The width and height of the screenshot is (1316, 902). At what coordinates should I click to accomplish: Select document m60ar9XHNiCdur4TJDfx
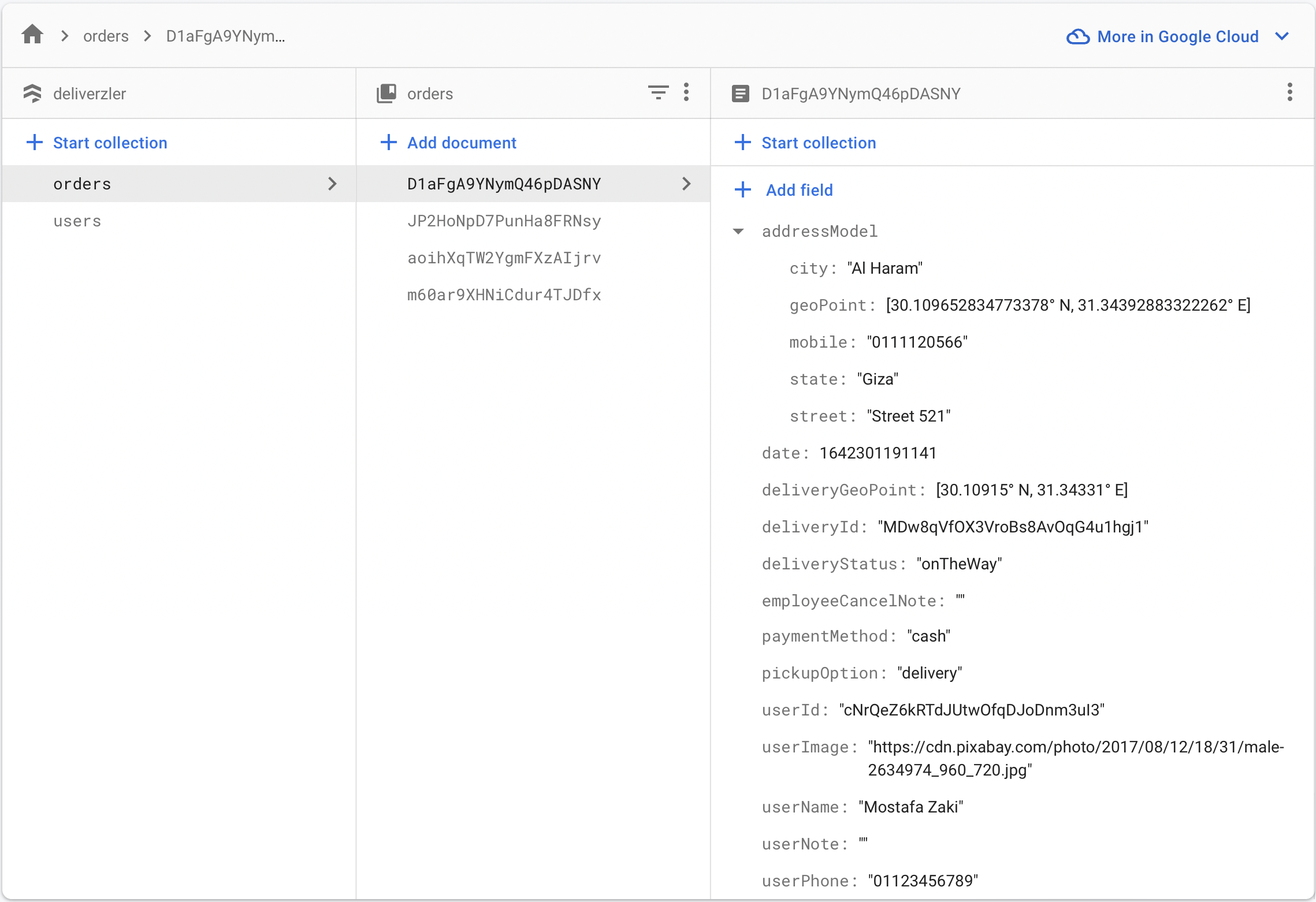504,295
